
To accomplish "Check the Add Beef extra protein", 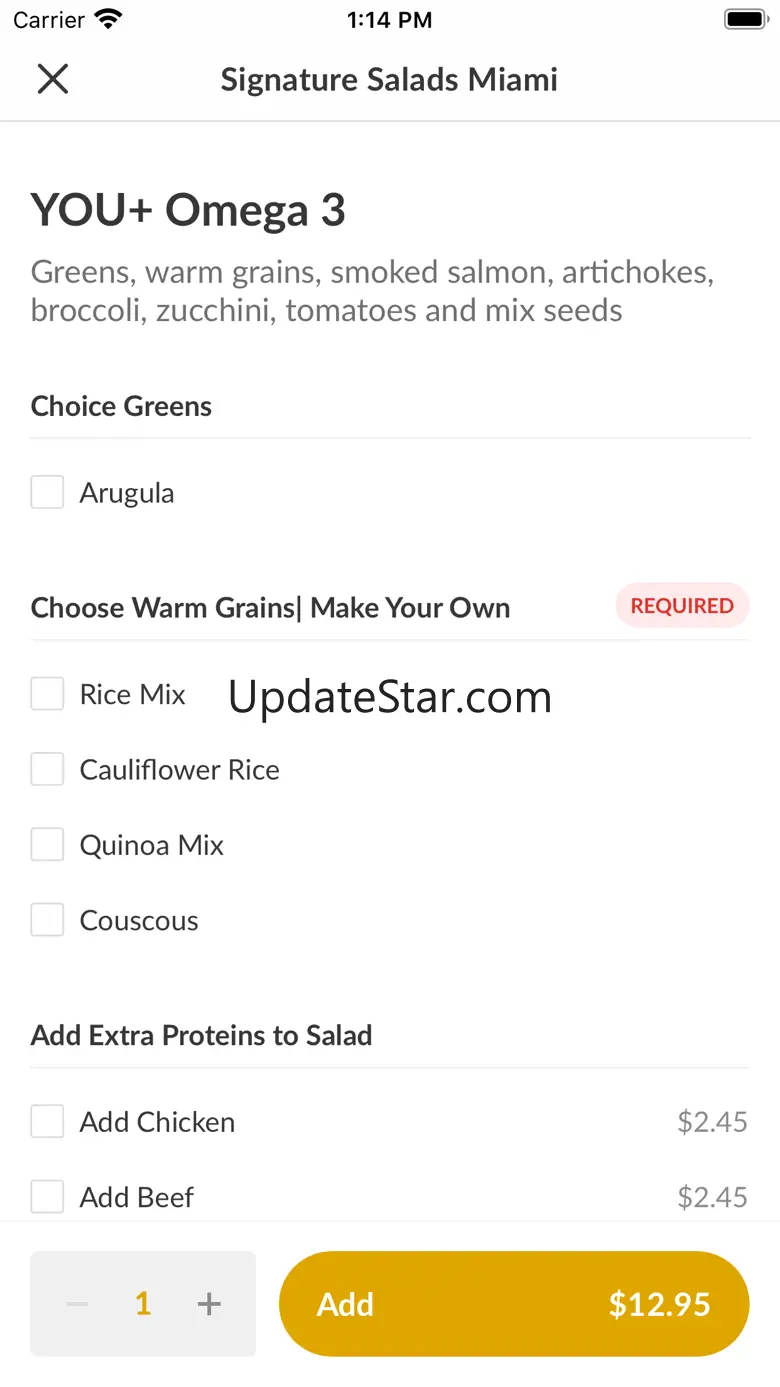I will pyautogui.click(x=47, y=1196).
